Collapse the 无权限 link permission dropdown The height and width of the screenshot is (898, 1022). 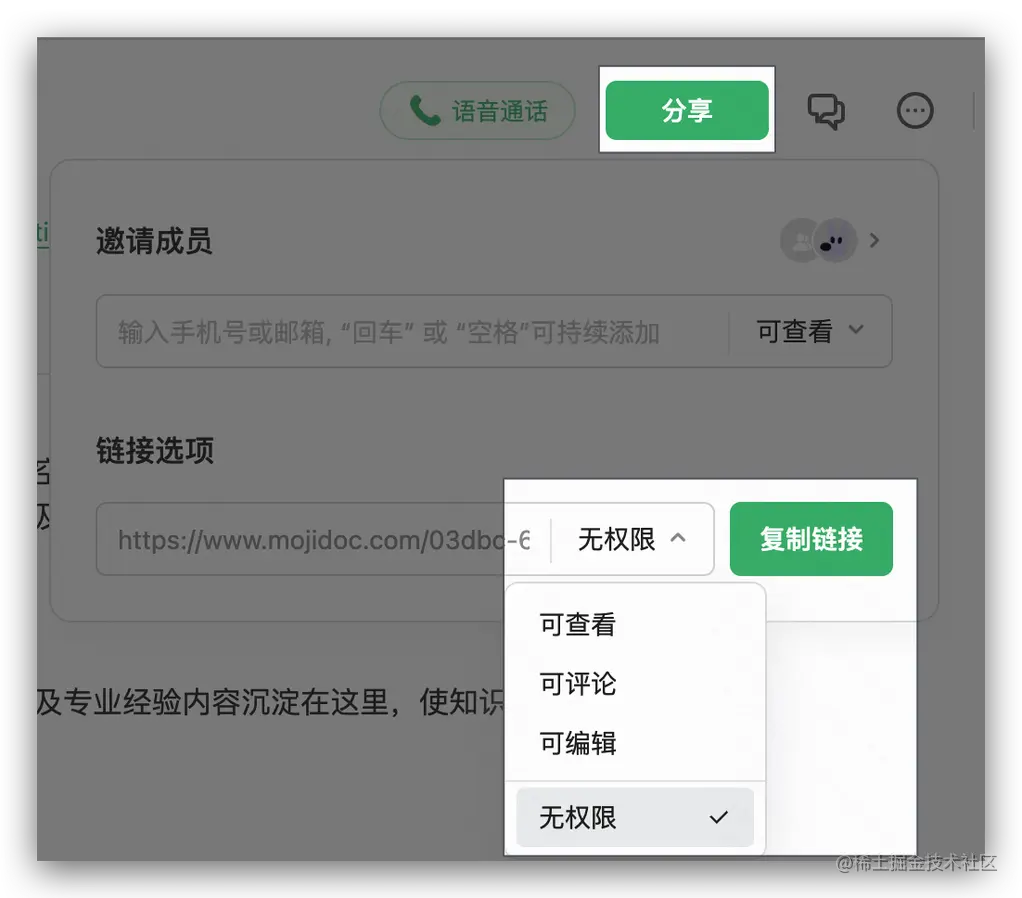tap(632, 539)
